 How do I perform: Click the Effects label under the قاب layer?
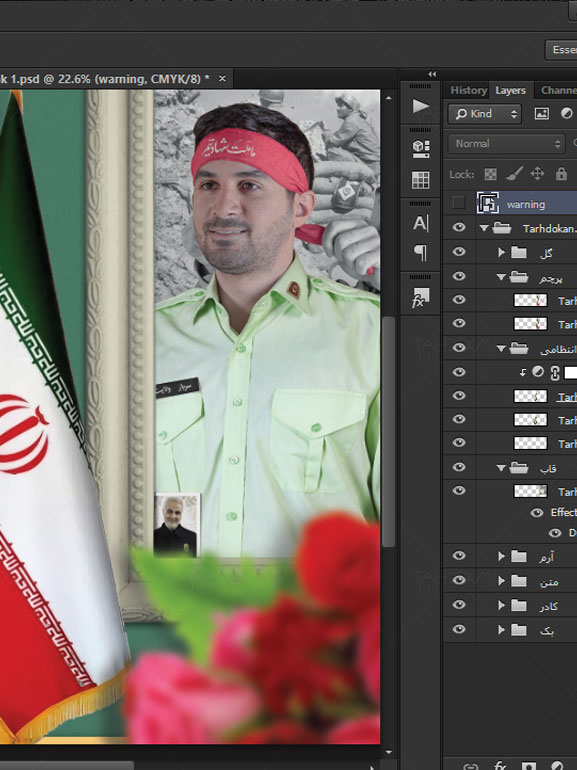(x=563, y=513)
